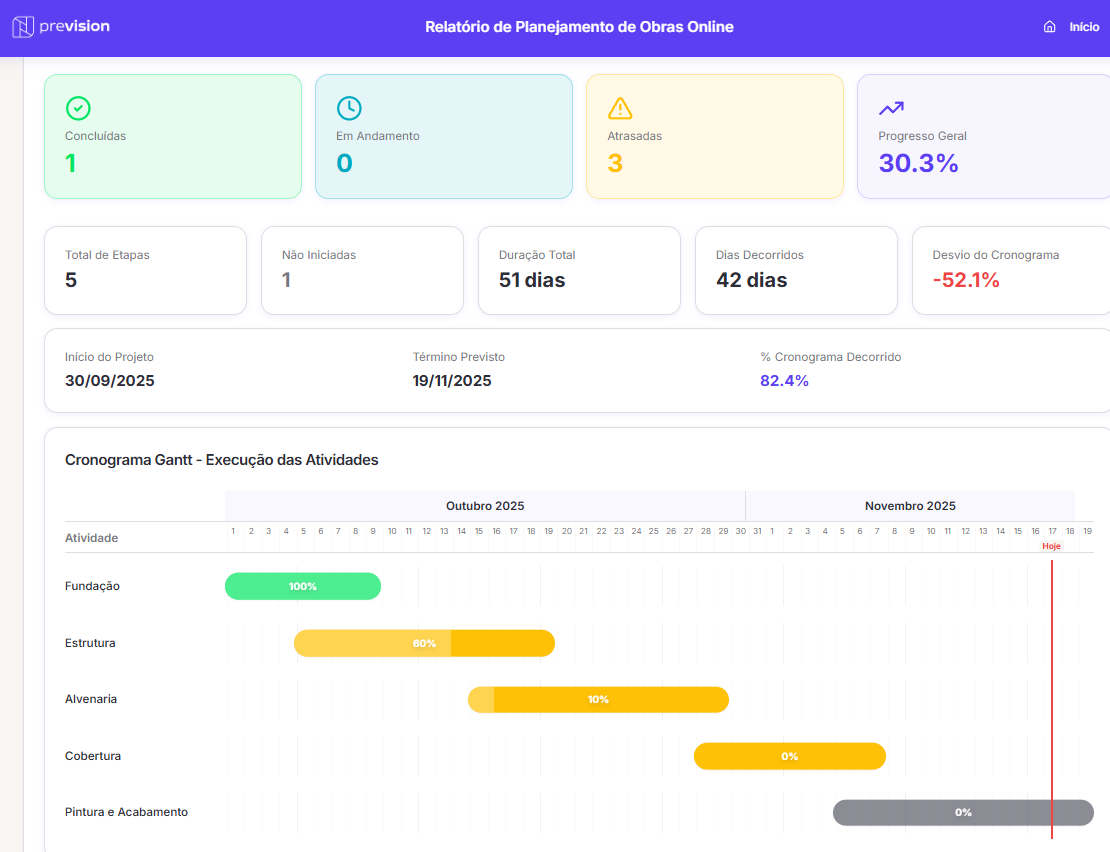Click the Prevision logo icon
The height and width of the screenshot is (852, 1110).
[x=23, y=27]
